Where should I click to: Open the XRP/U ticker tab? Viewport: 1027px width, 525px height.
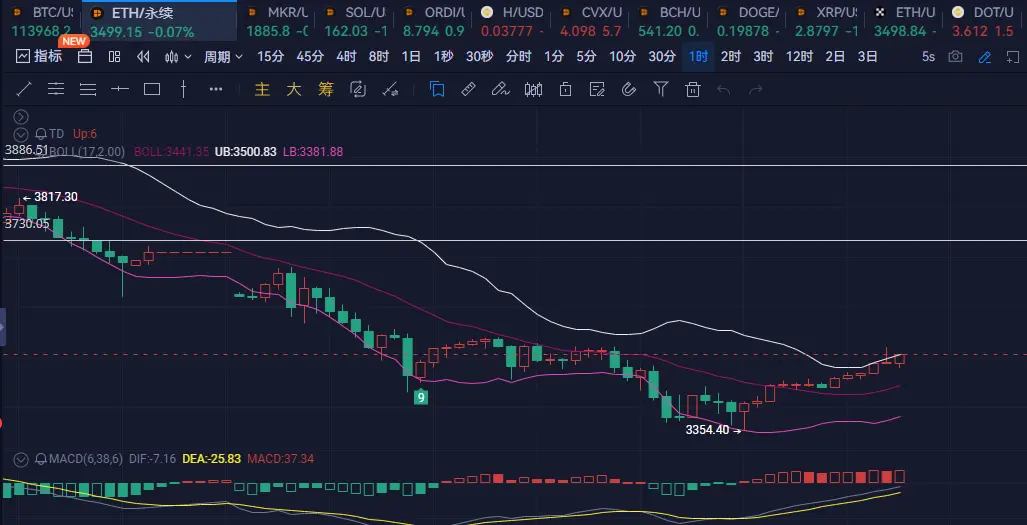tap(827, 21)
